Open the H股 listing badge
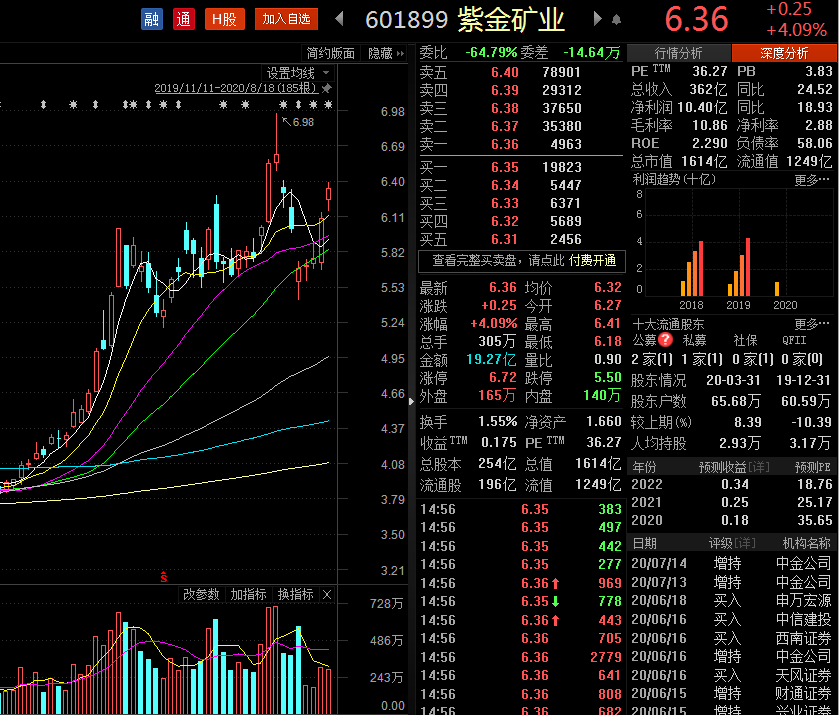Image resolution: width=839 pixels, height=715 pixels. tap(225, 19)
